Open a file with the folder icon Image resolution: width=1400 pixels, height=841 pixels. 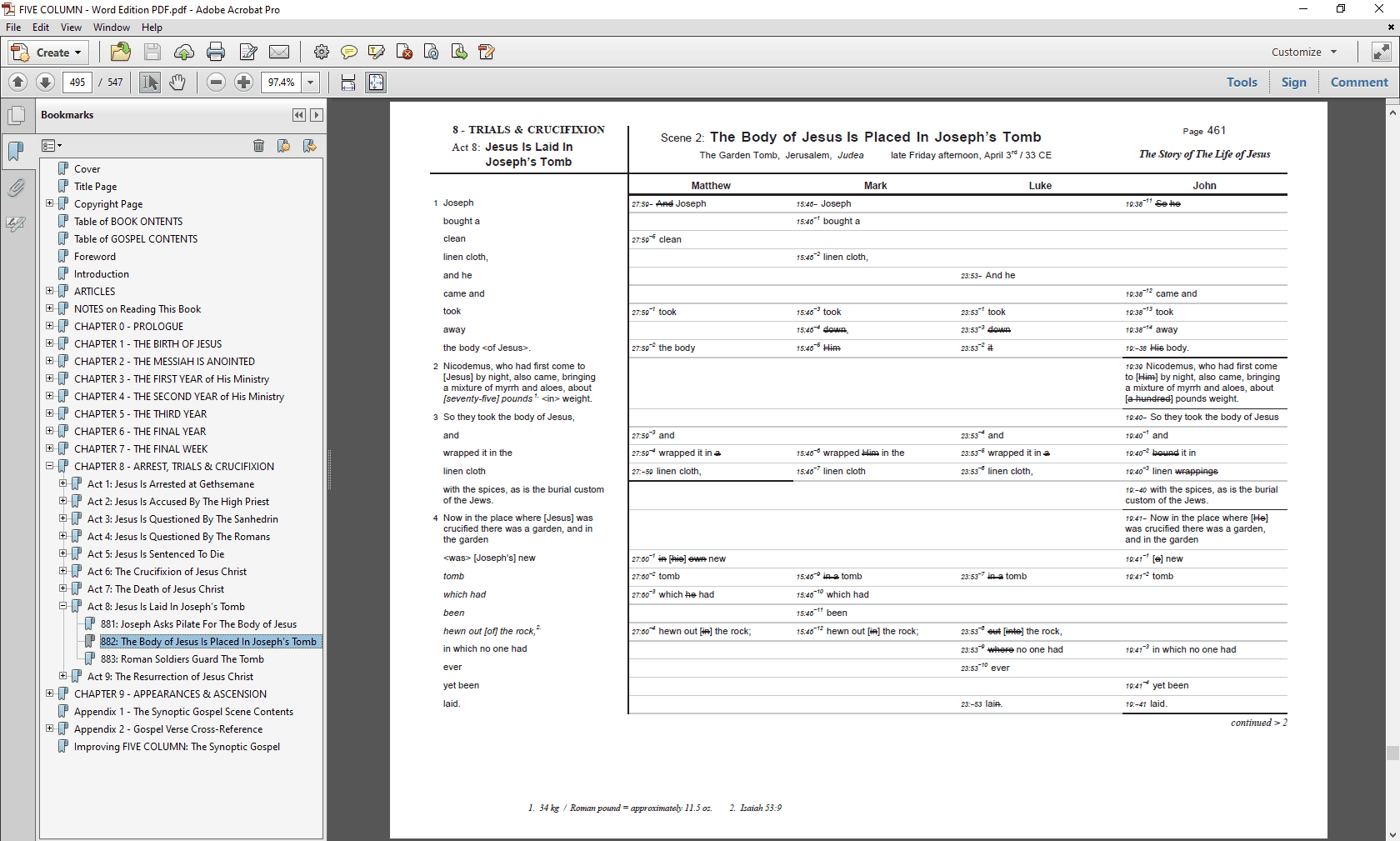pyautogui.click(x=121, y=52)
